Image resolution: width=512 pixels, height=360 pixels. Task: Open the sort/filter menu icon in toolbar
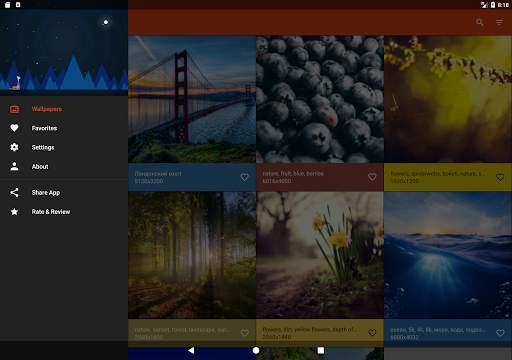499,22
